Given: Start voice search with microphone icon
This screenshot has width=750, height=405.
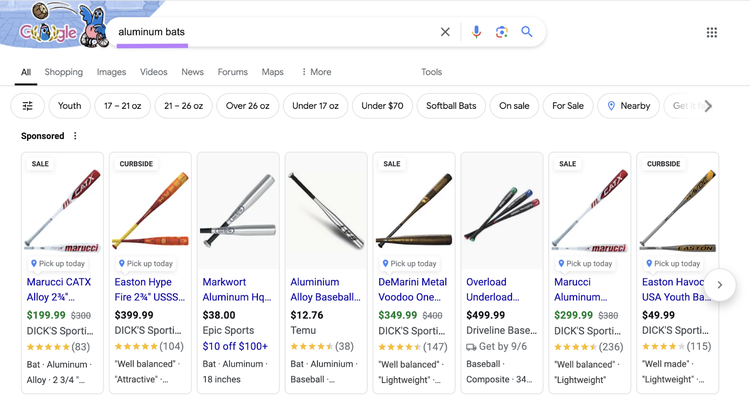Looking at the screenshot, I should pyautogui.click(x=476, y=32).
